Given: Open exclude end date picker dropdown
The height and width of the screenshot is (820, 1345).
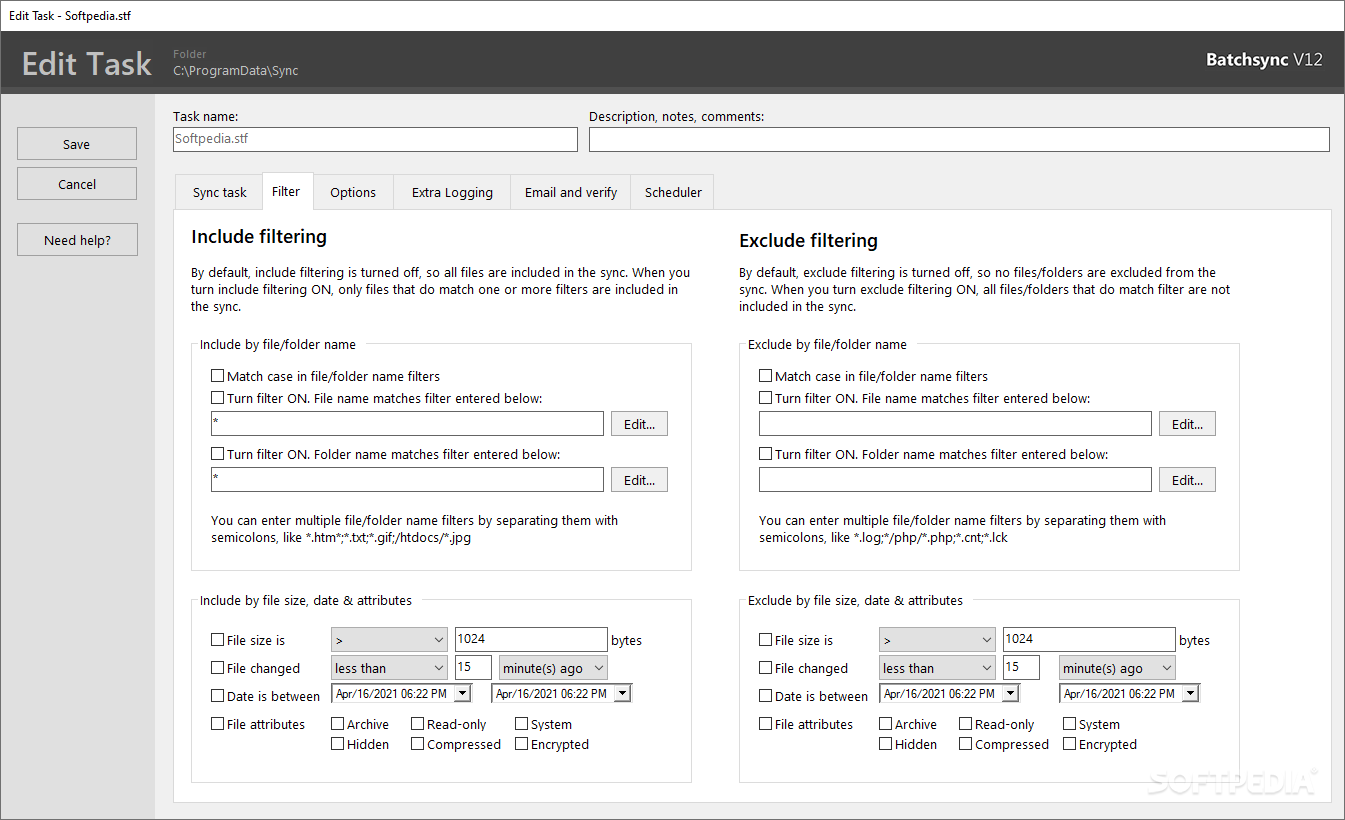Looking at the screenshot, I should click(1190, 693).
